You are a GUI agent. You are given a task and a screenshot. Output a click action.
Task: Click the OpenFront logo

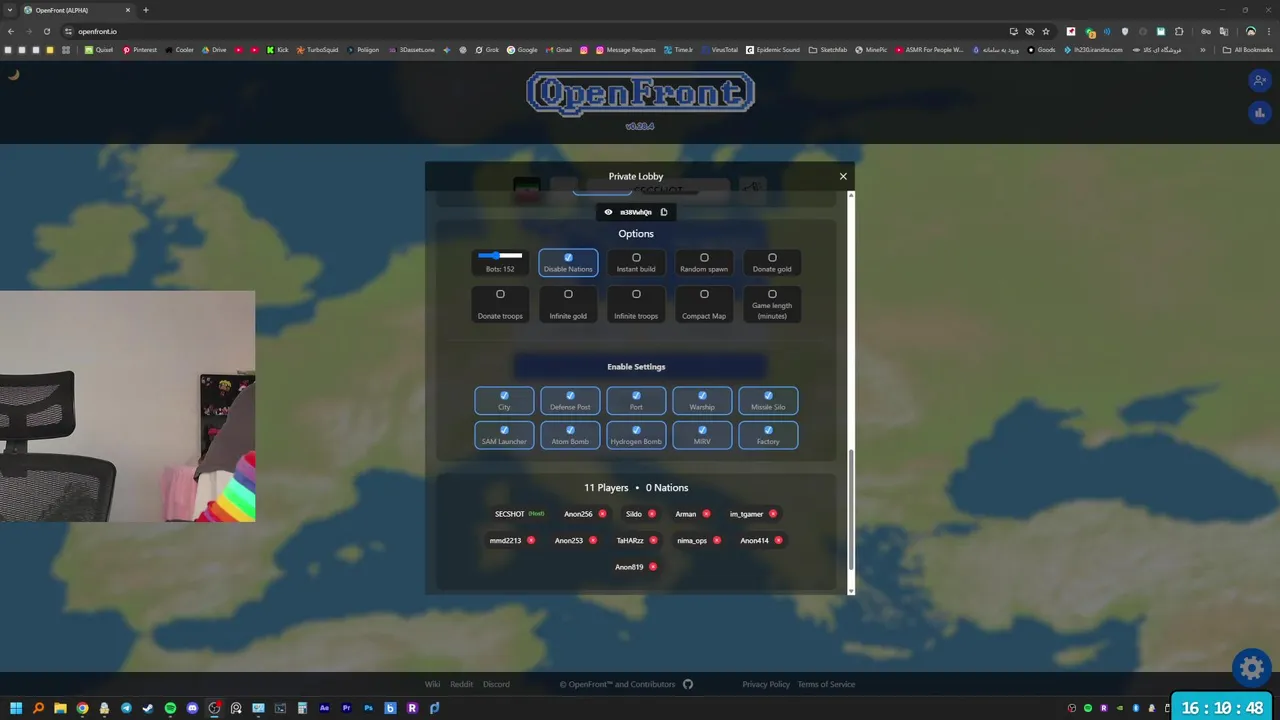pos(640,94)
